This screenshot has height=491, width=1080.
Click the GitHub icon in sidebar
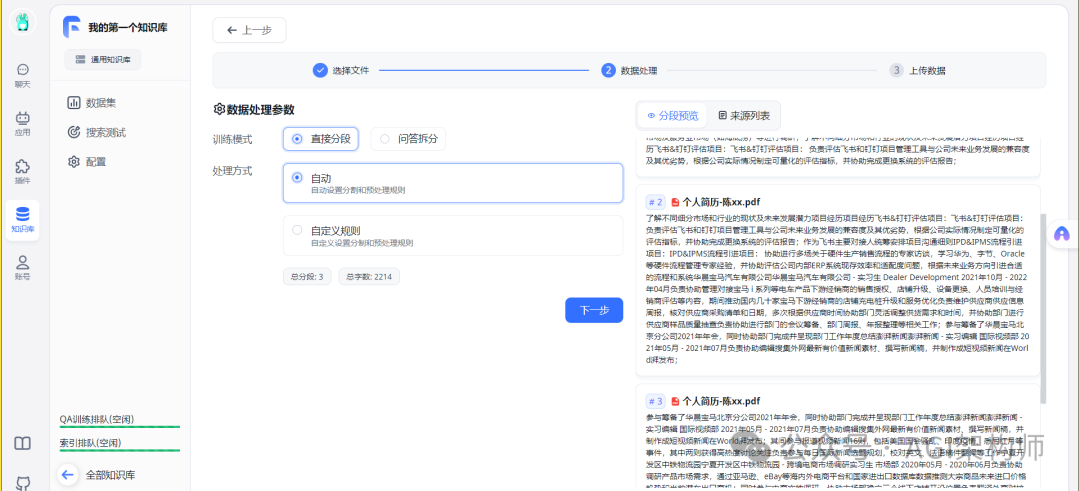[23, 483]
